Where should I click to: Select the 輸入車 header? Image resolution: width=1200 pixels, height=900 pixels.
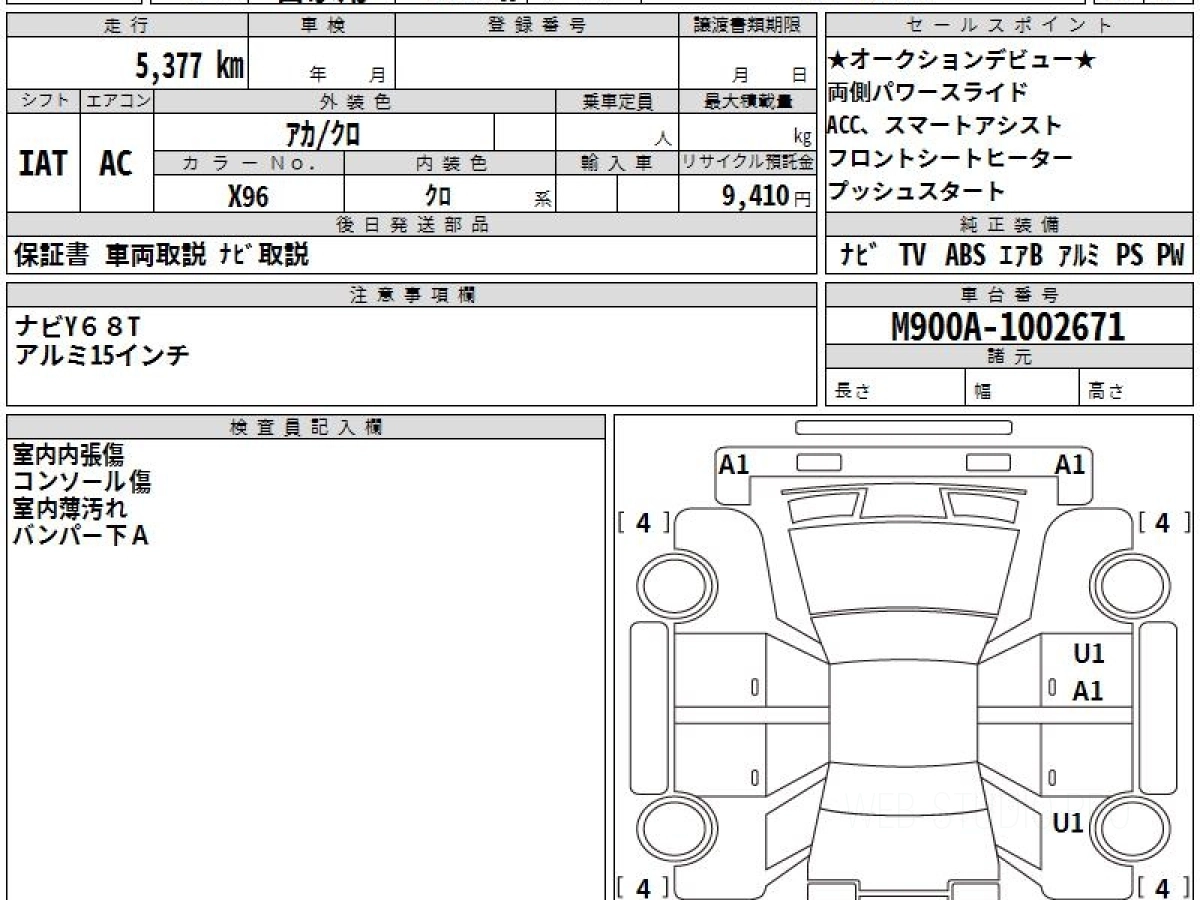617,163
